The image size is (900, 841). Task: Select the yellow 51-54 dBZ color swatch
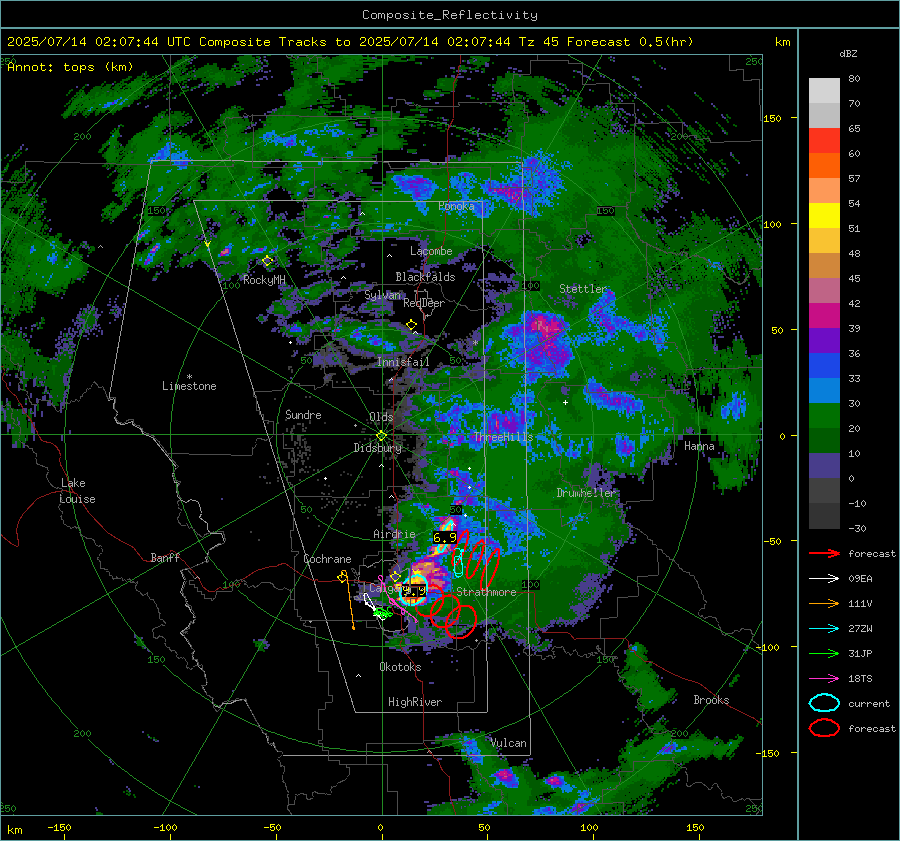click(x=824, y=216)
